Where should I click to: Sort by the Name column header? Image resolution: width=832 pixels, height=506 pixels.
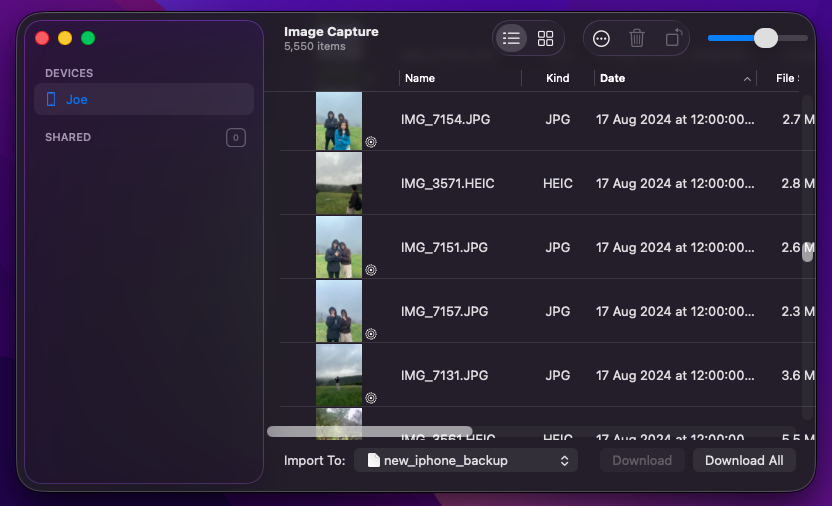tap(420, 78)
